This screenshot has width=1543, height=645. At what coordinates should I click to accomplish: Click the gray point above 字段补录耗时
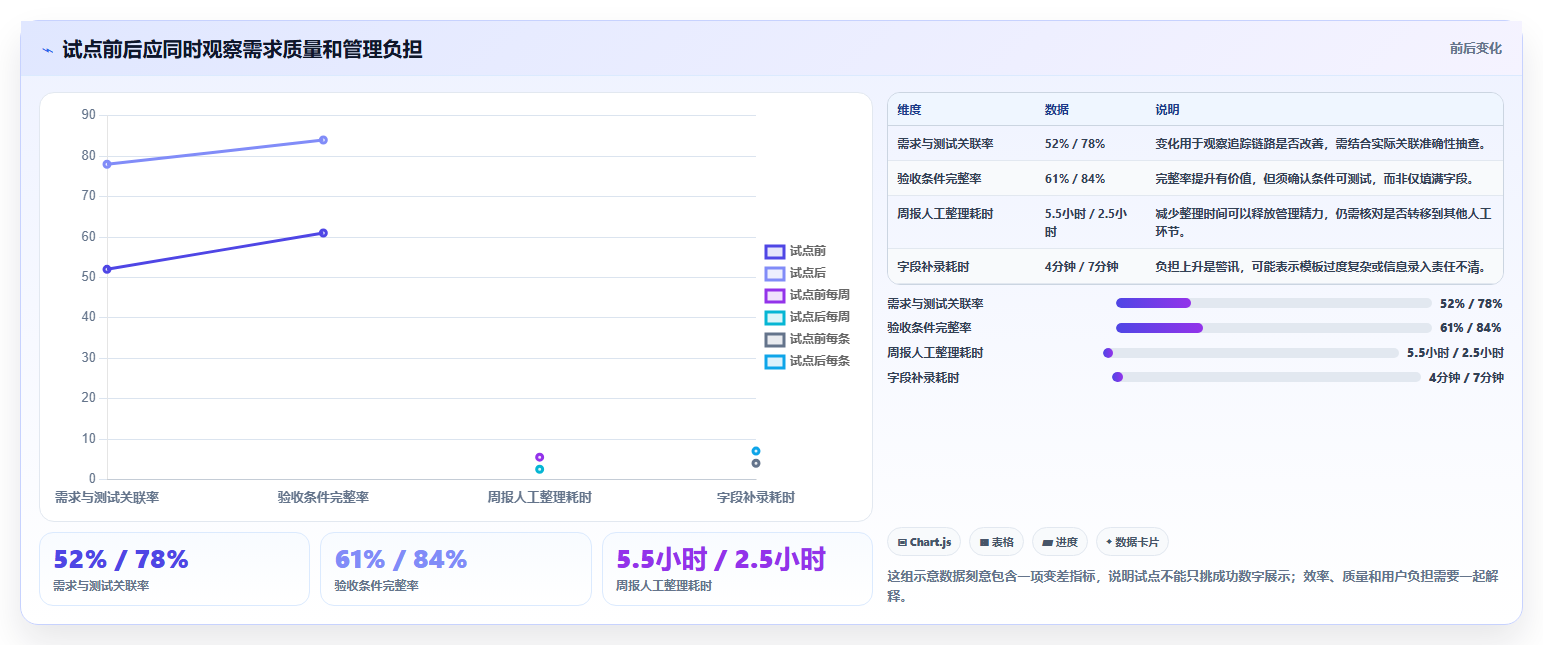point(756,463)
